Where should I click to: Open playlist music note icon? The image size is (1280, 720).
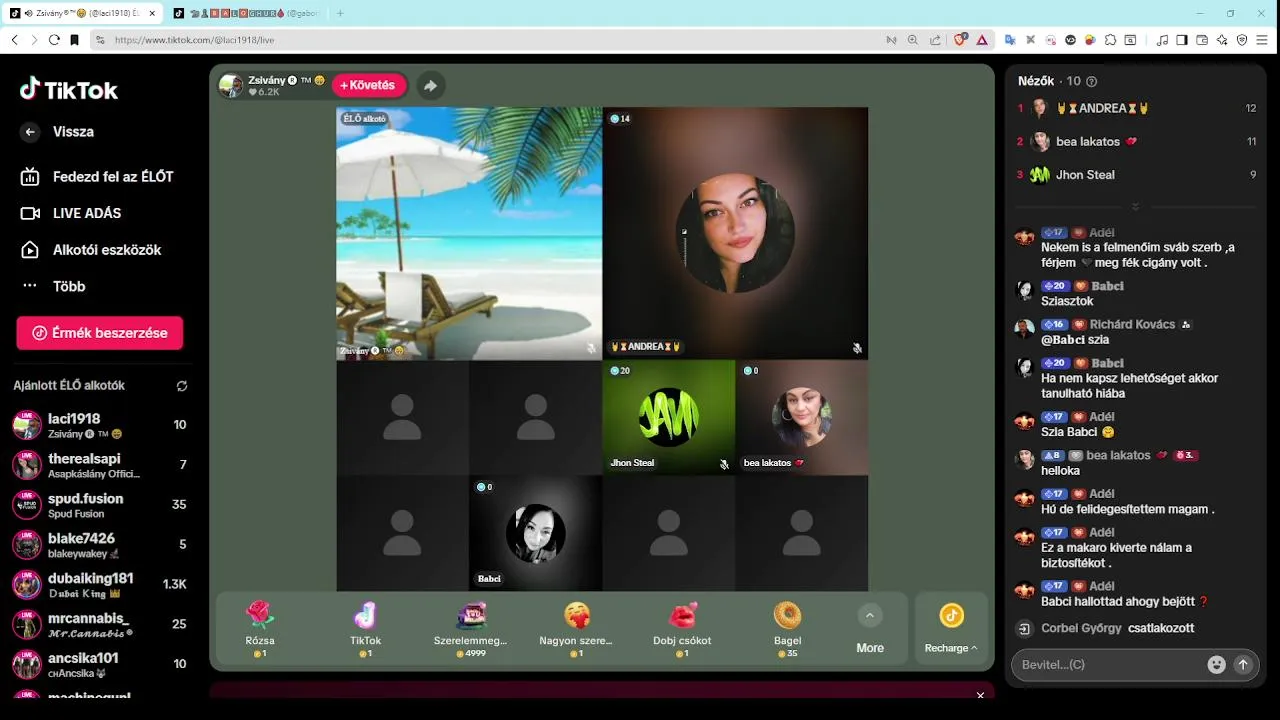pos(1162,40)
